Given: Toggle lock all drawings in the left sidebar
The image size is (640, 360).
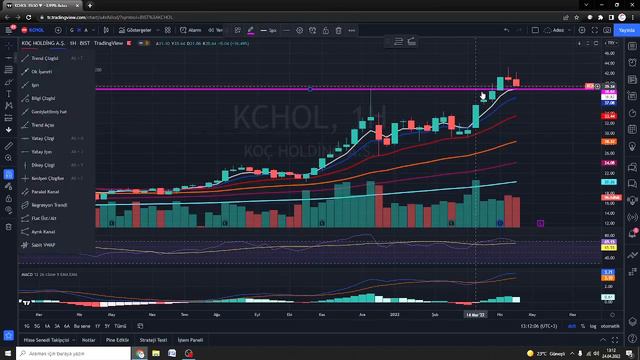Looking at the screenshot, I should [8, 198].
